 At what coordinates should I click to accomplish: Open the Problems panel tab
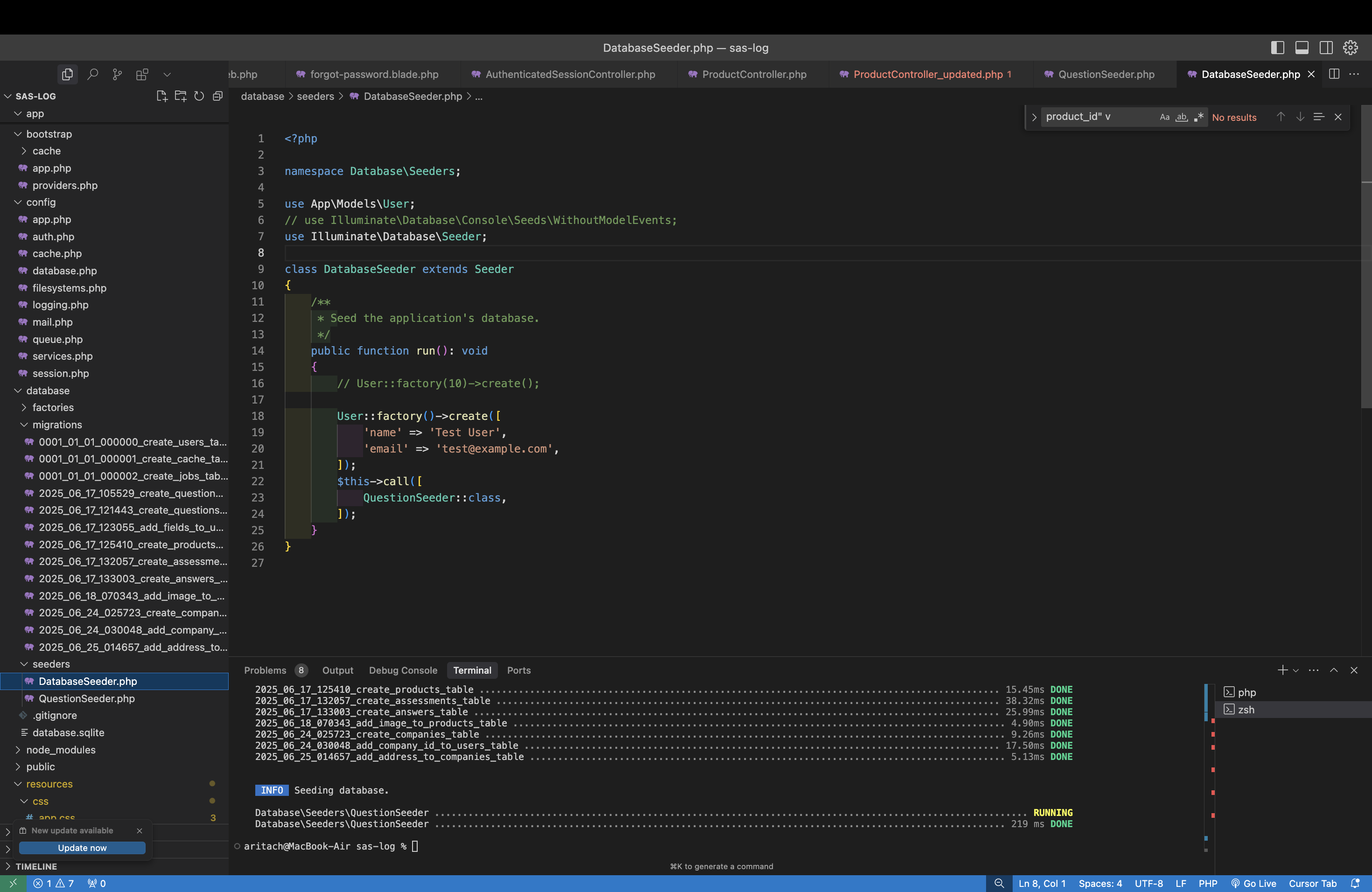(265, 670)
